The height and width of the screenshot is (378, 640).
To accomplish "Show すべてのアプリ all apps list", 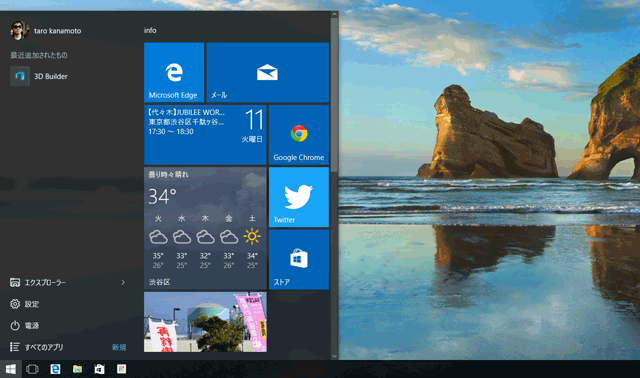I will [x=37, y=347].
